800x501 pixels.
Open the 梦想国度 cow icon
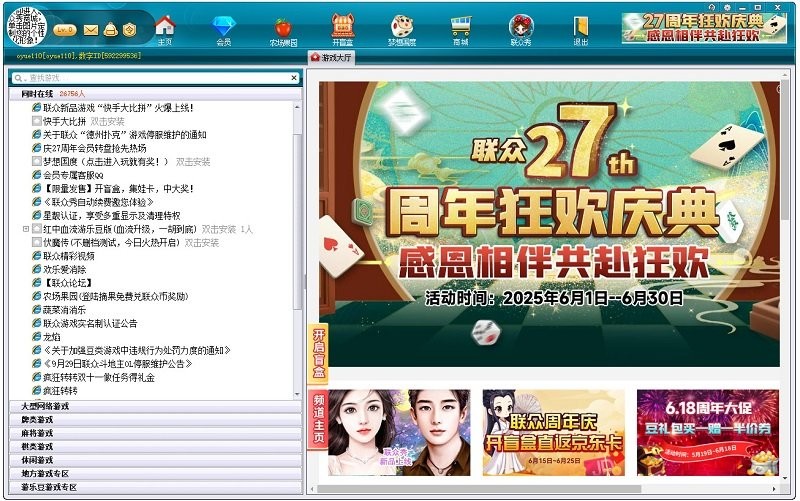pos(402,30)
